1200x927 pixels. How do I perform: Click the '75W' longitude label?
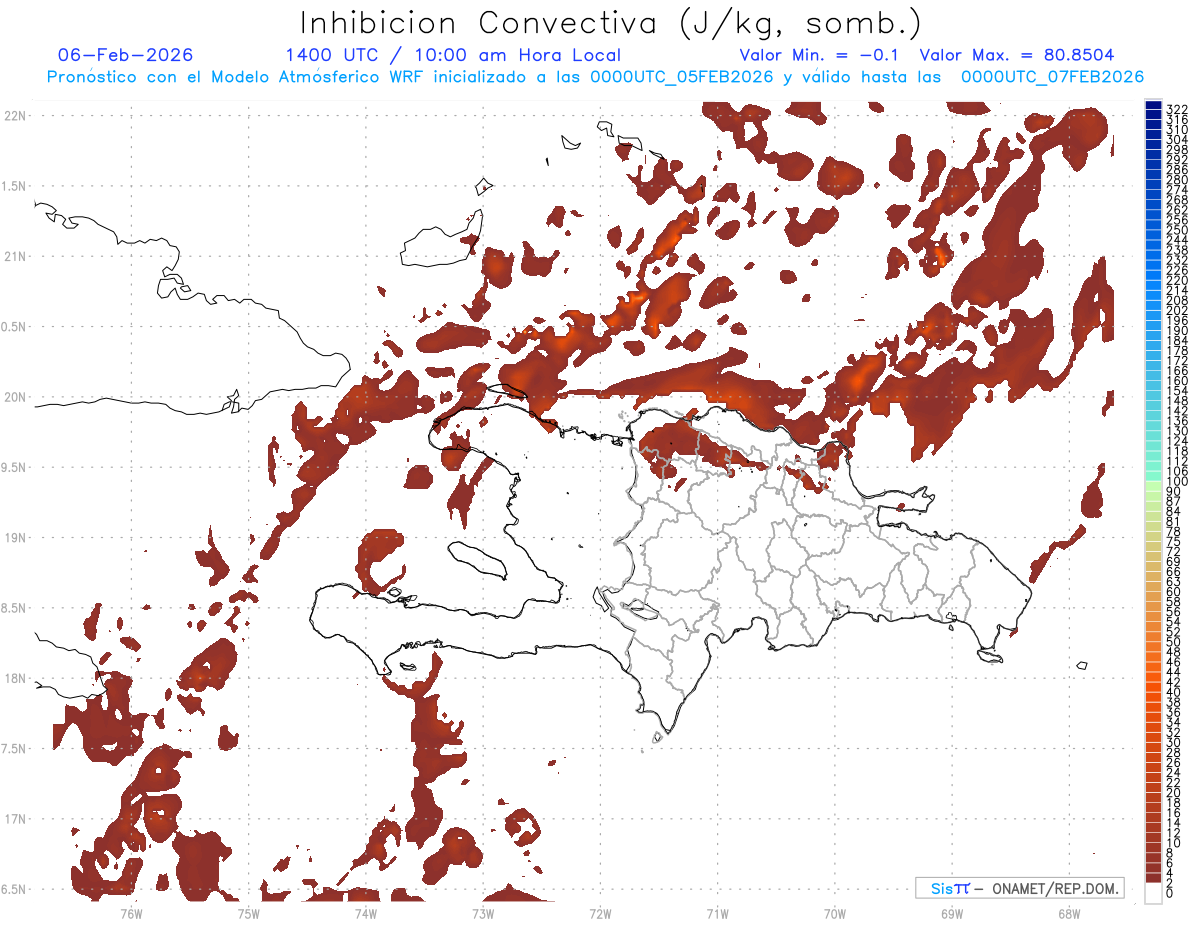pyautogui.click(x=248, y=914)
